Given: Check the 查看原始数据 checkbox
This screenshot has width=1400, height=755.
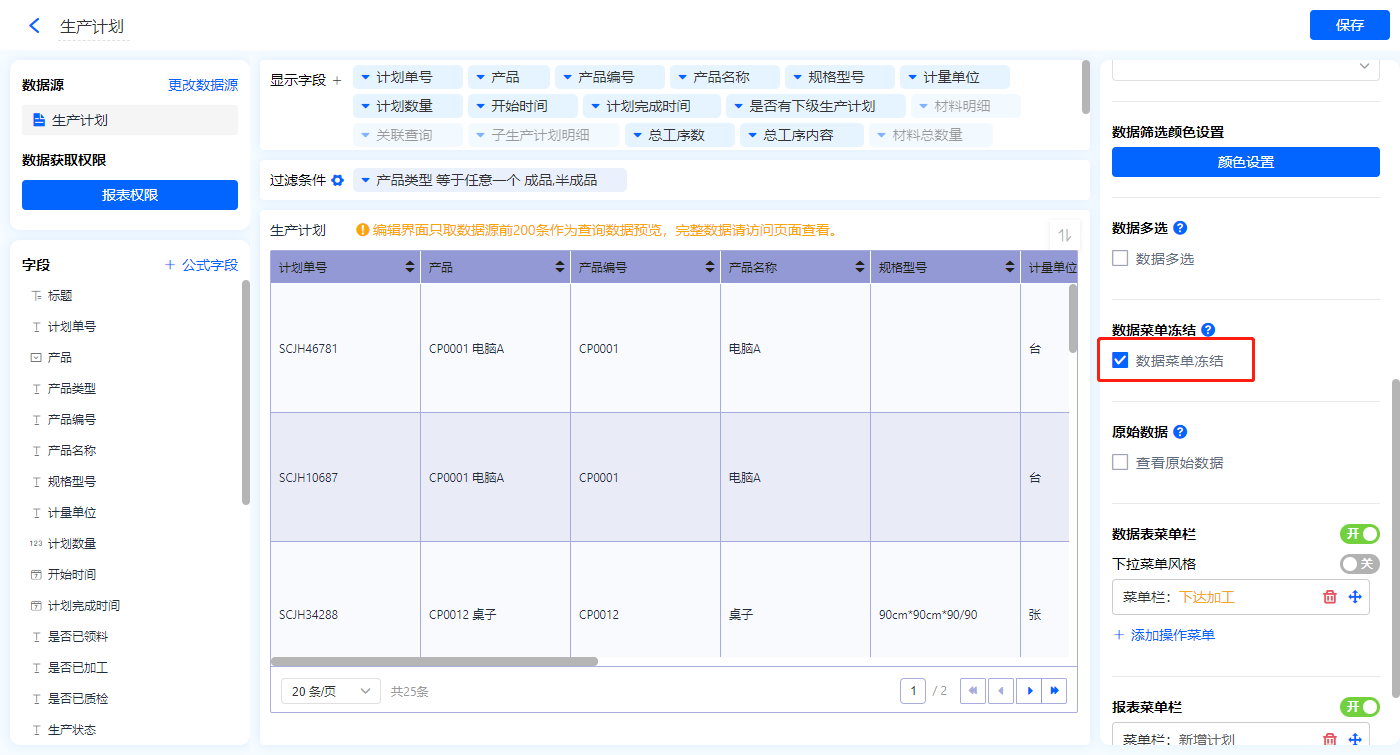Looking at the screenshot, I should (1121, 463).
